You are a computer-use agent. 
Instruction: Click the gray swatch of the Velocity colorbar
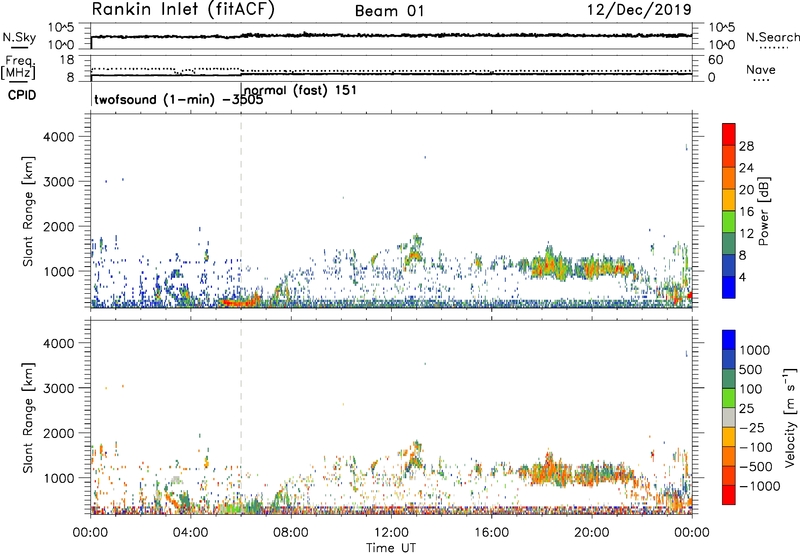click(729, 418)
